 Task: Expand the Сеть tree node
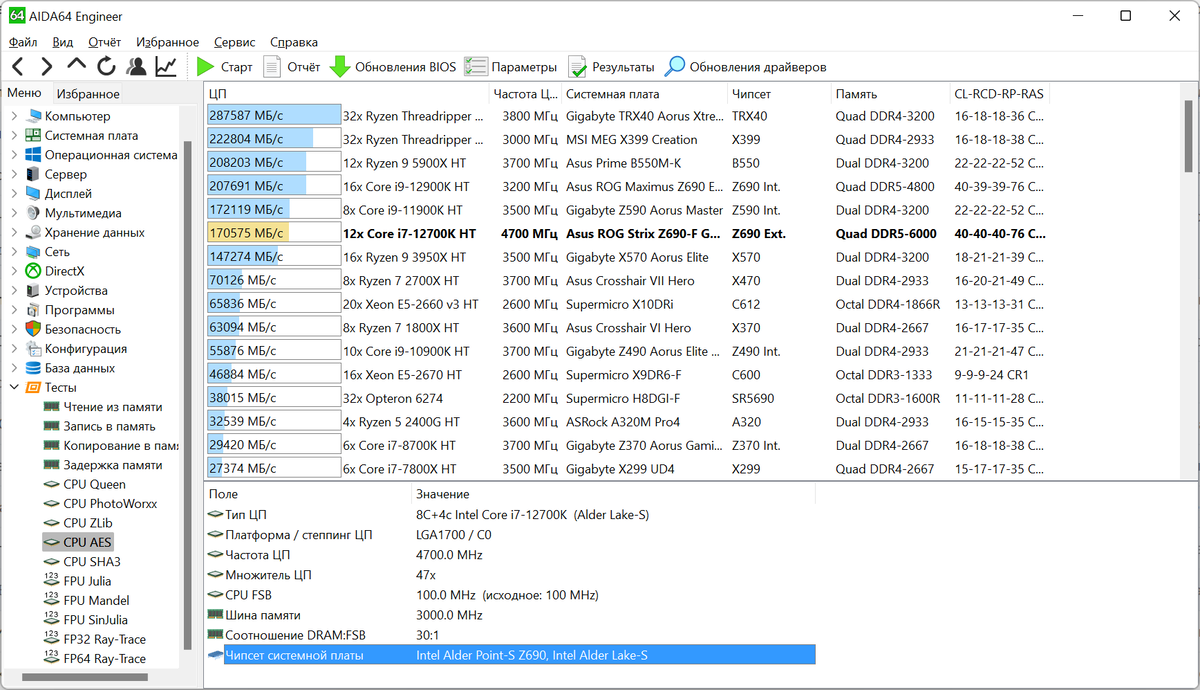(x=14, y=252)
